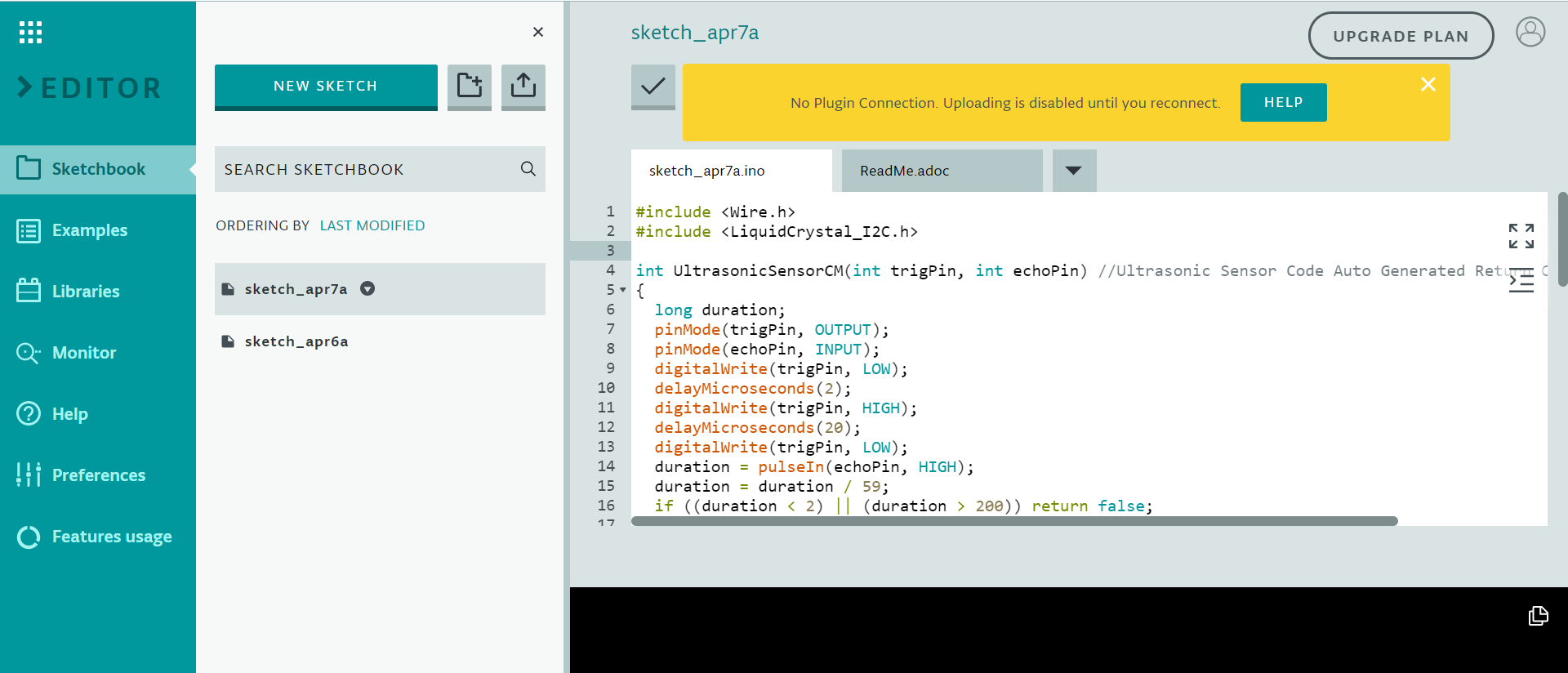Open the Features usage section
This screenshot has width=1568, height=673.
[98, 537]
